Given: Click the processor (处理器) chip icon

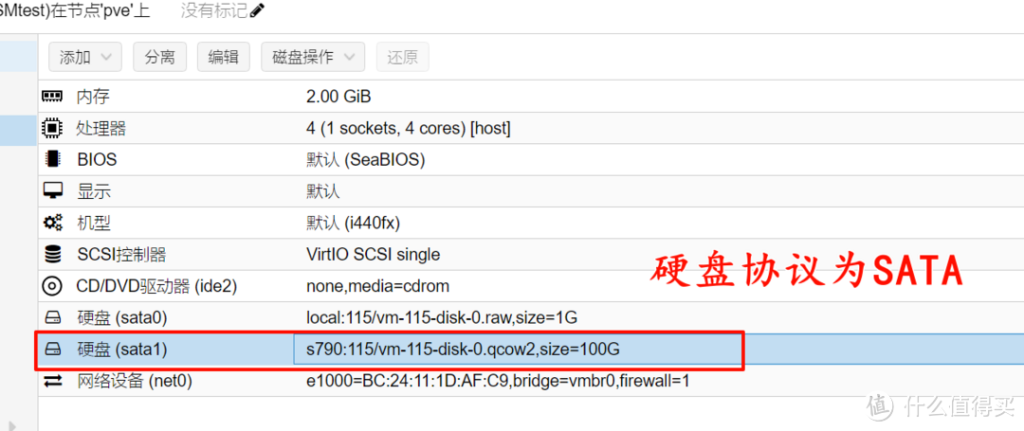Looking at the screenshot, I should [52, 128].
